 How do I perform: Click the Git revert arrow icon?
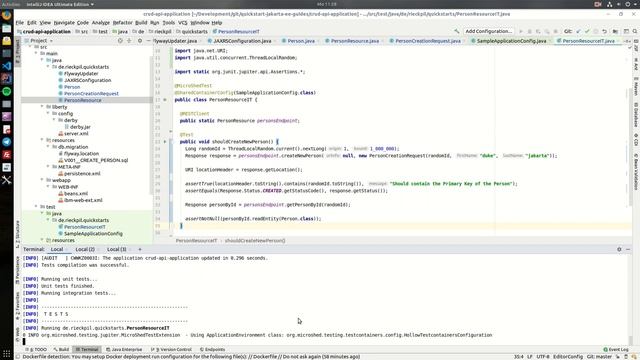click(604, 31)
